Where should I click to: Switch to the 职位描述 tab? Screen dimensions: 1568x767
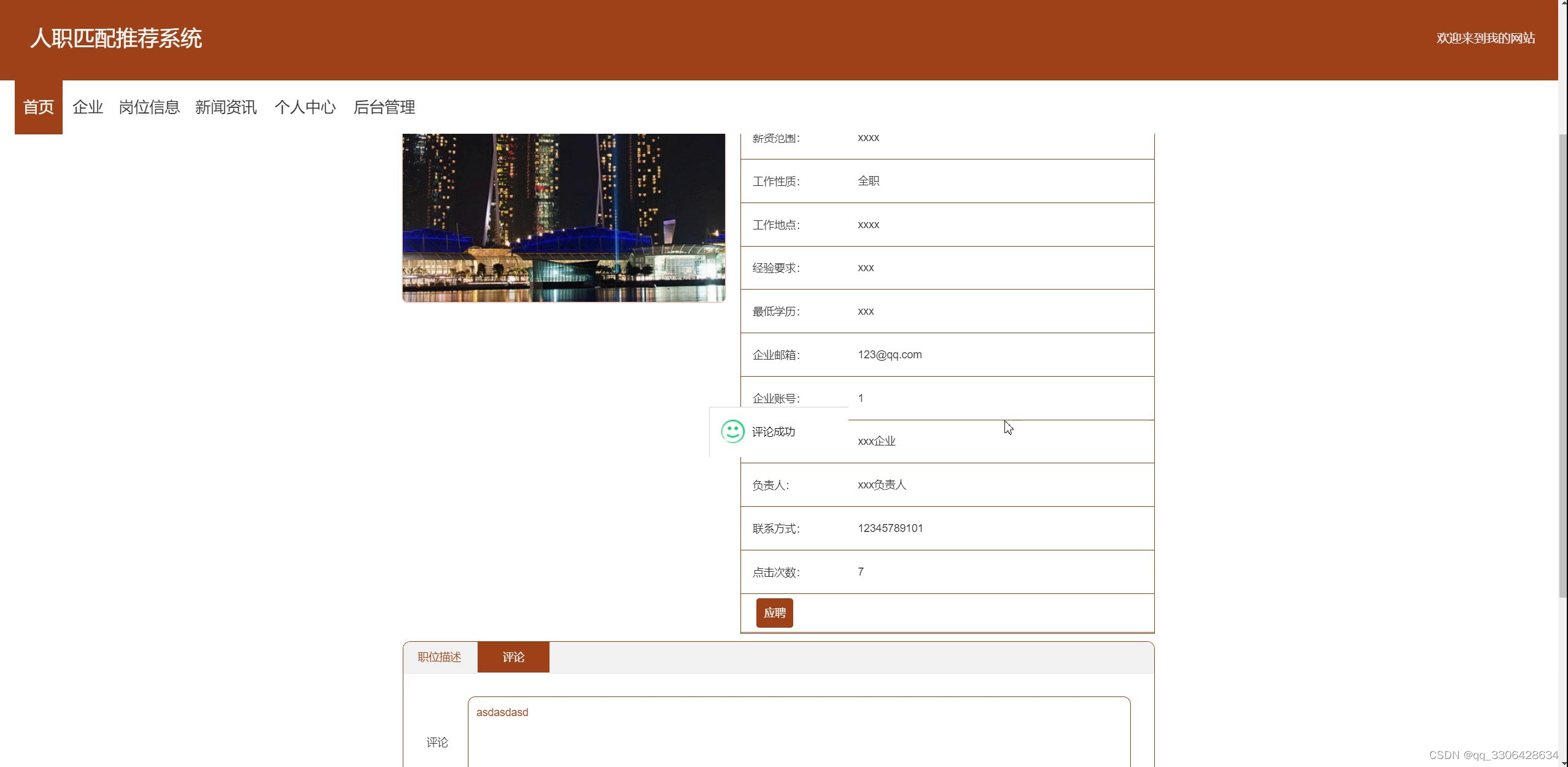440,657
